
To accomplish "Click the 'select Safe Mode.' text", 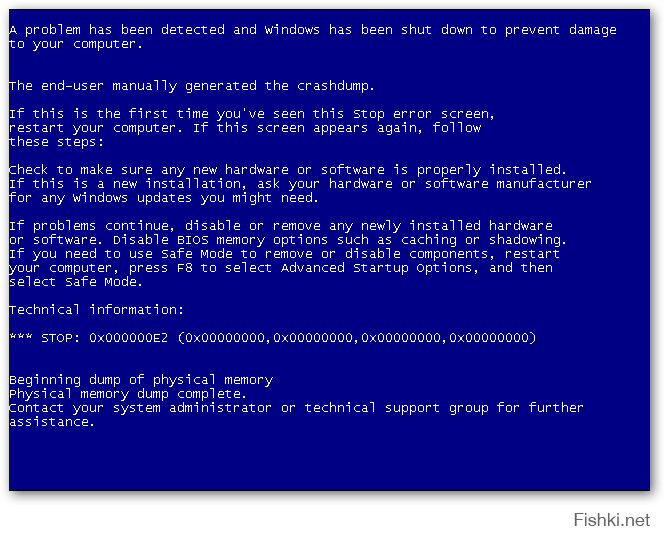I will [x=75, y=282].
